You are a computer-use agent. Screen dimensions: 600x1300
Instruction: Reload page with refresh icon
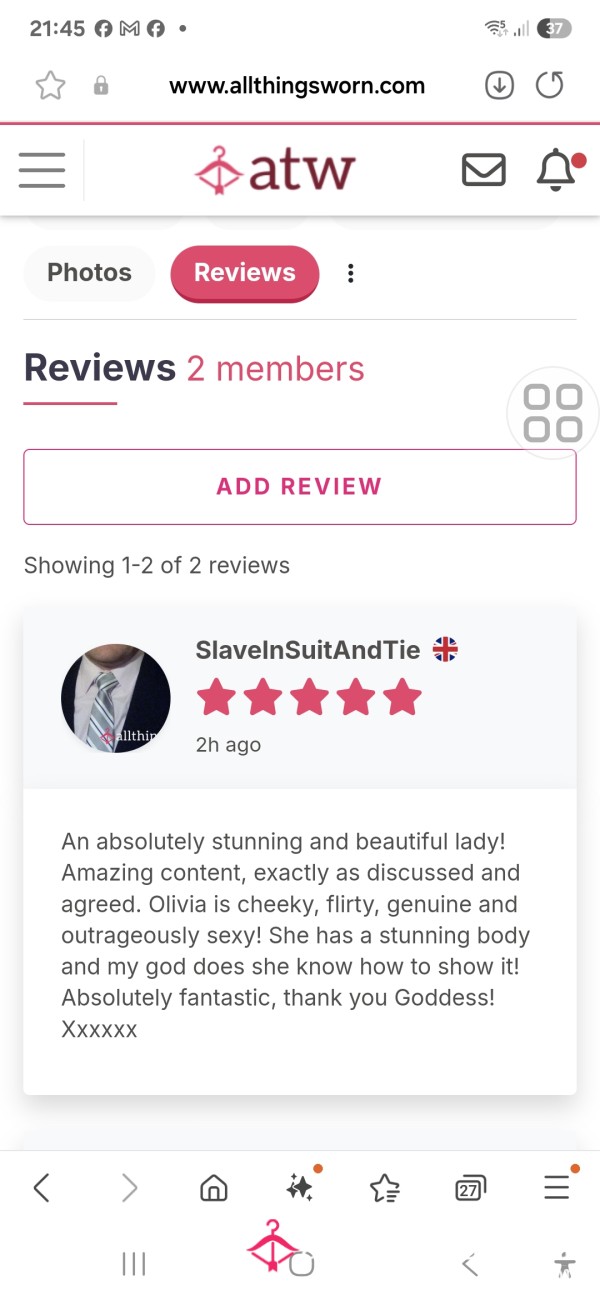pos(549,86)
